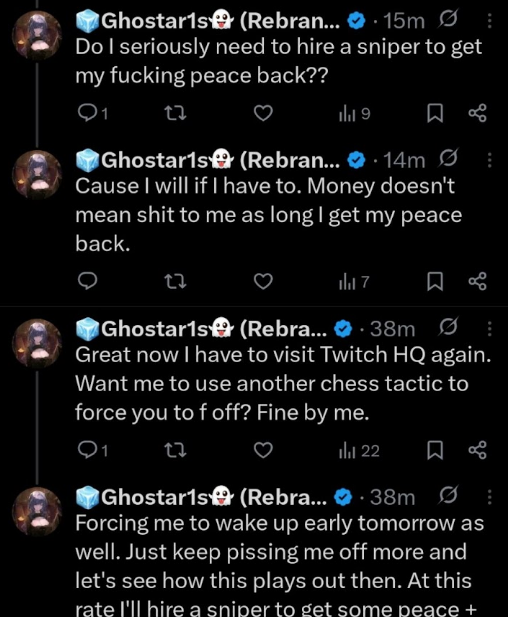Share the 15m tweet
Viewport: 508px width, 617px height.
(x=478, y=113)
